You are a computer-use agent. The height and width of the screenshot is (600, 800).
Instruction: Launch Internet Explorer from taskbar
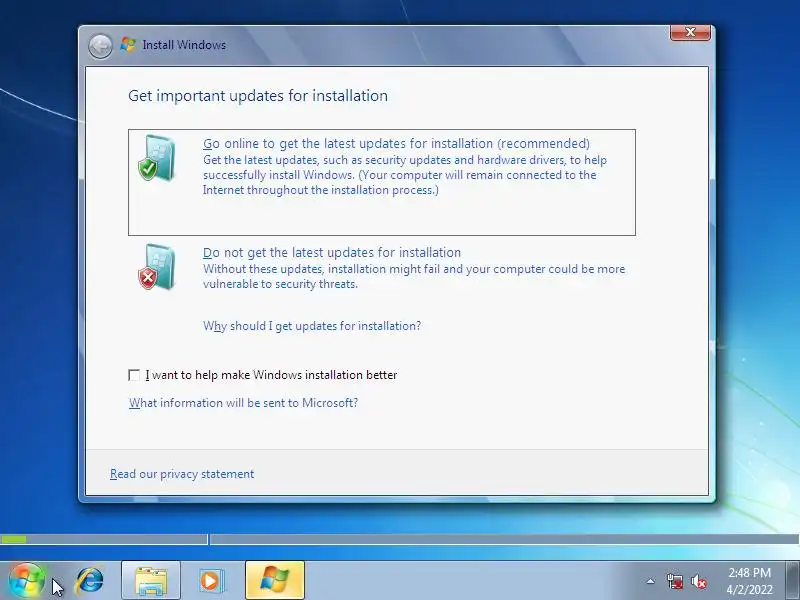point(90,581)
